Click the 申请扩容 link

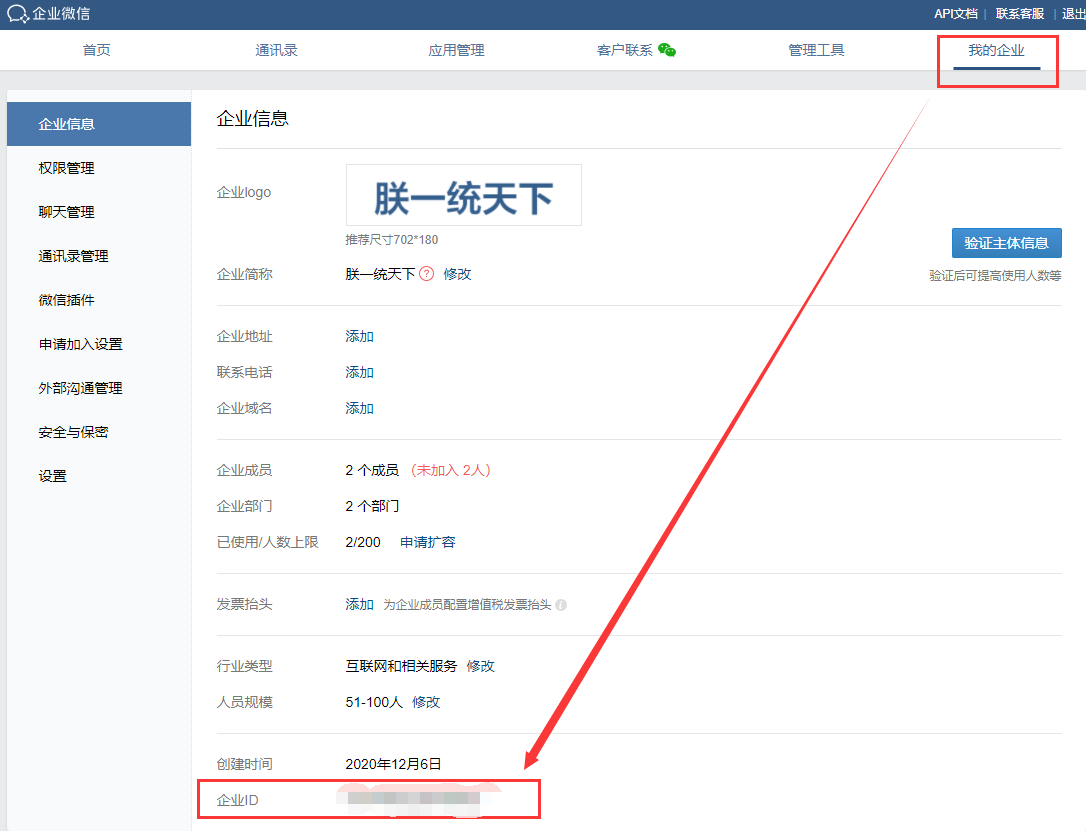click(427, 542)
